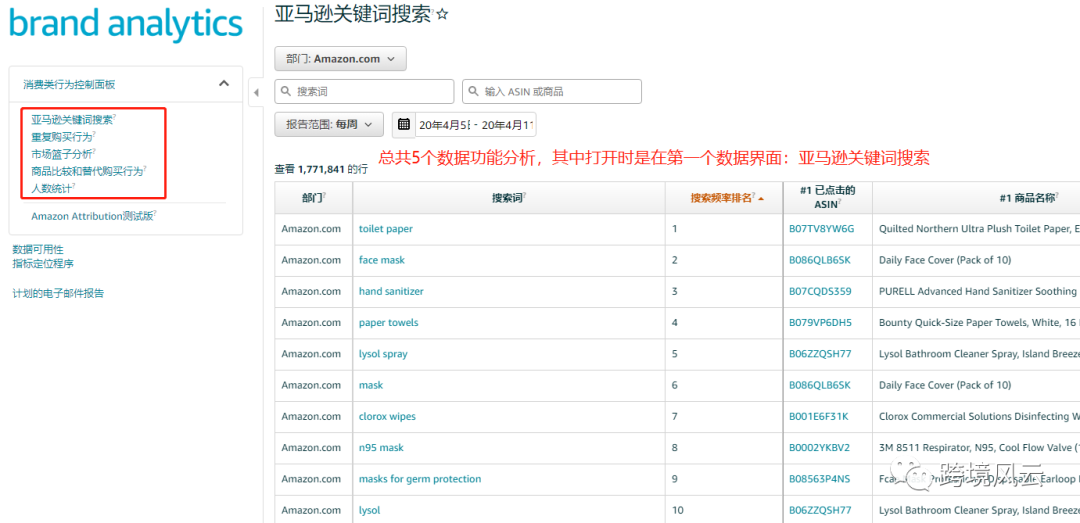
Task: Open the 部门: Amazon.com dropdown
Action: pos(340,59)
